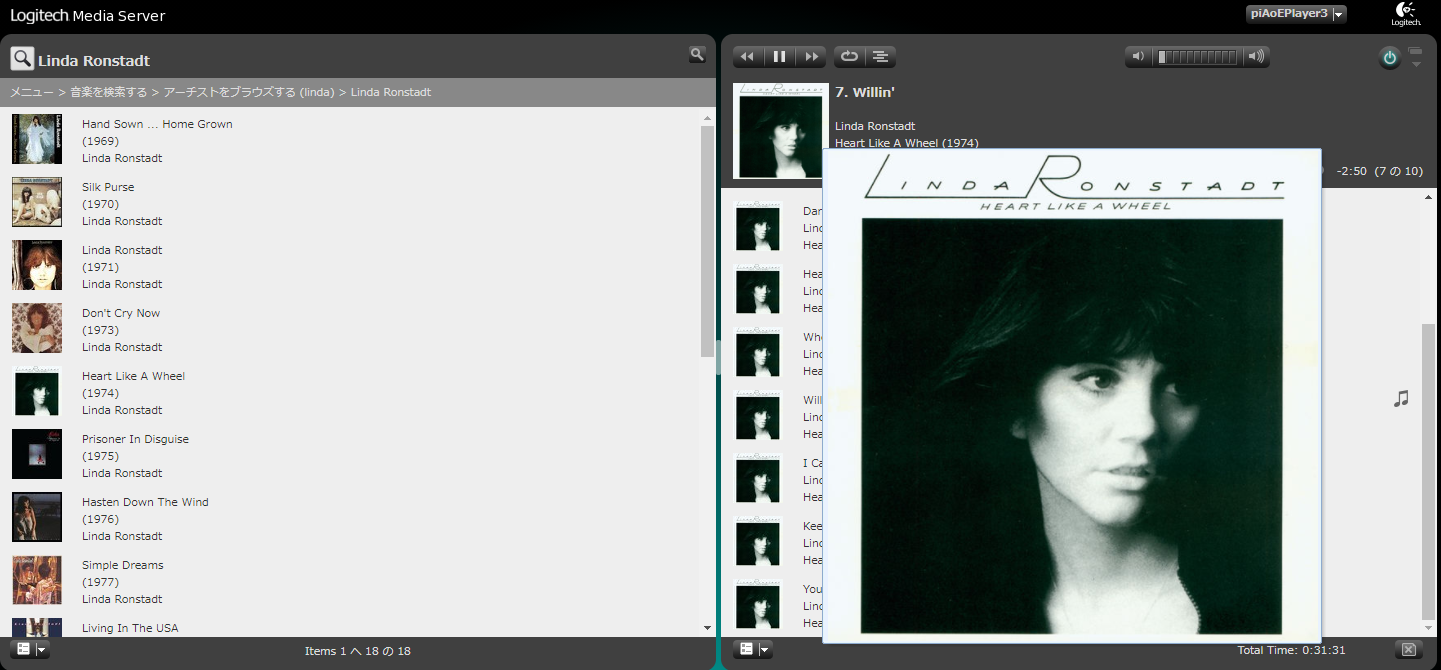1441x670 pixels.
Task: Click Simple Dreams cover thumbnail
Action: 37,580
